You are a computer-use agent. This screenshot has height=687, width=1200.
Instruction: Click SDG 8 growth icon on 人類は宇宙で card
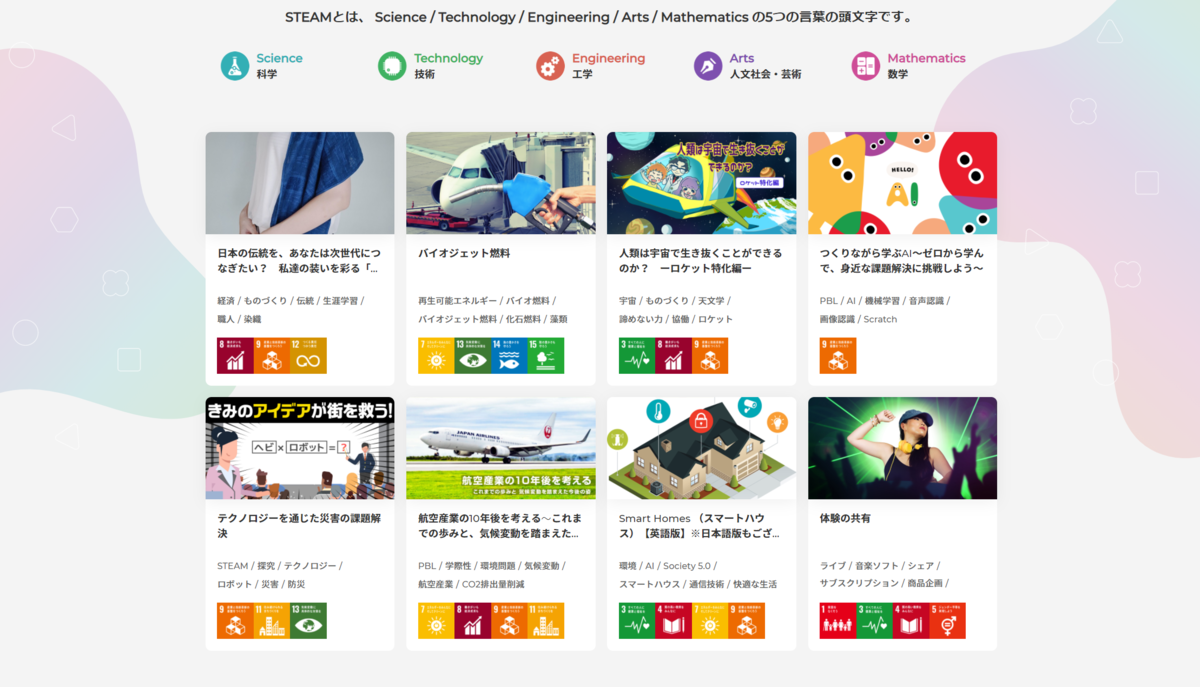pos(674,356)
